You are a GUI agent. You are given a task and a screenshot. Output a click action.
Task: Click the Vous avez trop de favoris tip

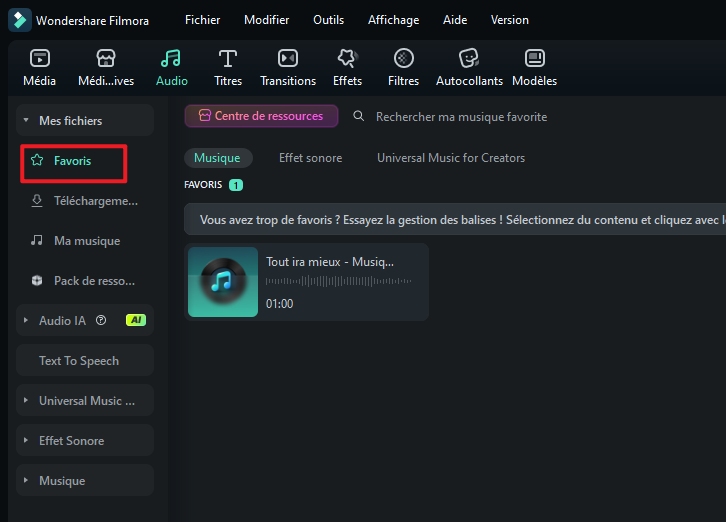coord(455,219)
